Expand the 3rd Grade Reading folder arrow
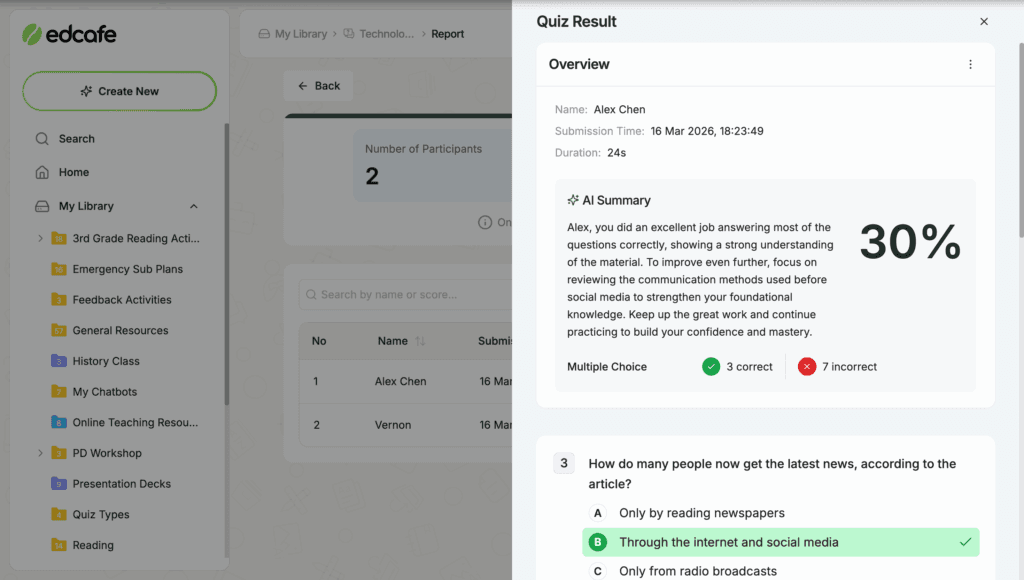Viewport: 1024px width, 580px height. 40,238
